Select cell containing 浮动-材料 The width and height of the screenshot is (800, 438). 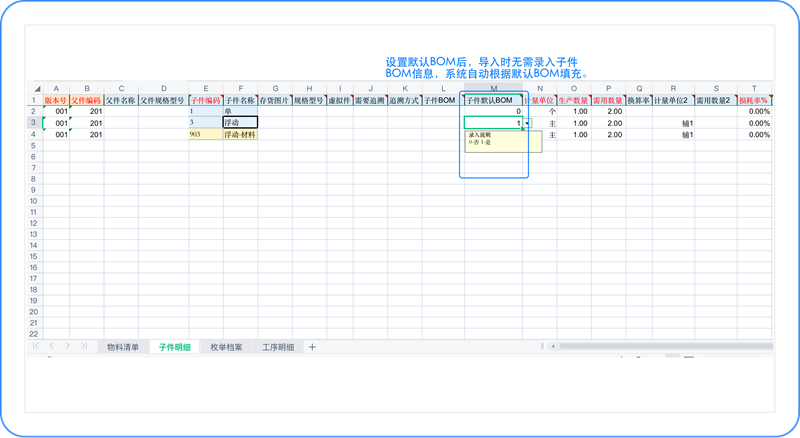(240, 134)
